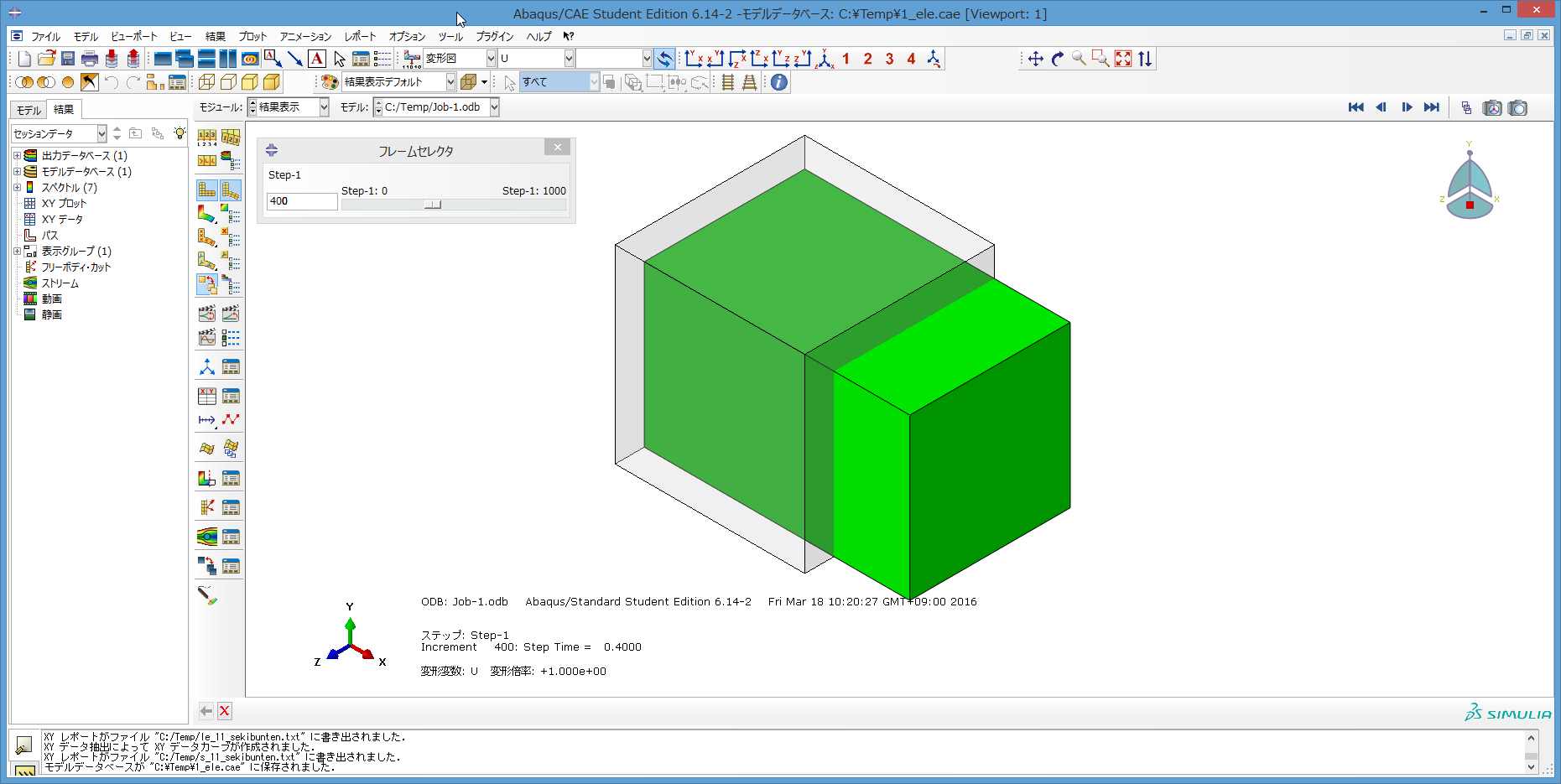
Task: Click the frame number 400 input field
Action: (302, 201)
